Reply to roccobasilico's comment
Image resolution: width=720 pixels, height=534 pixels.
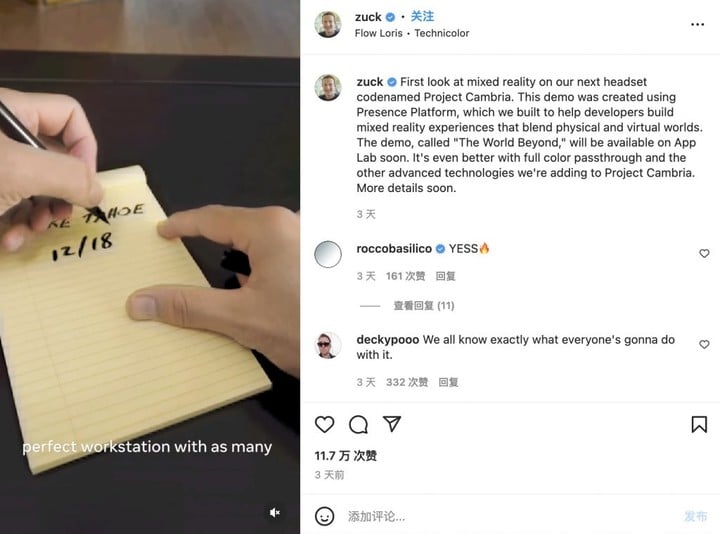pos(445,276)
